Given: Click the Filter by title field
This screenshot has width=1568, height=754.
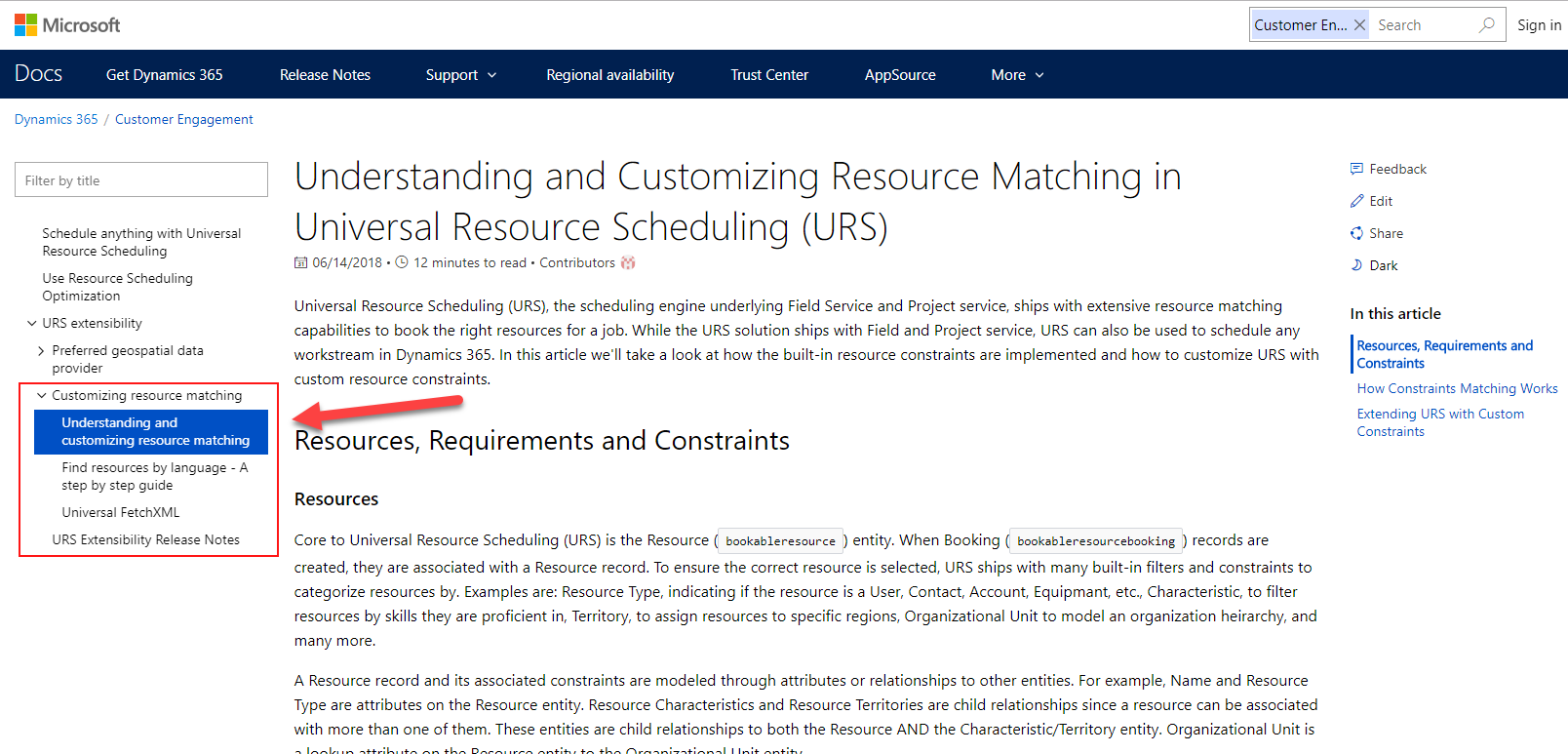Looking at the screenshot, I should point(141,180).
